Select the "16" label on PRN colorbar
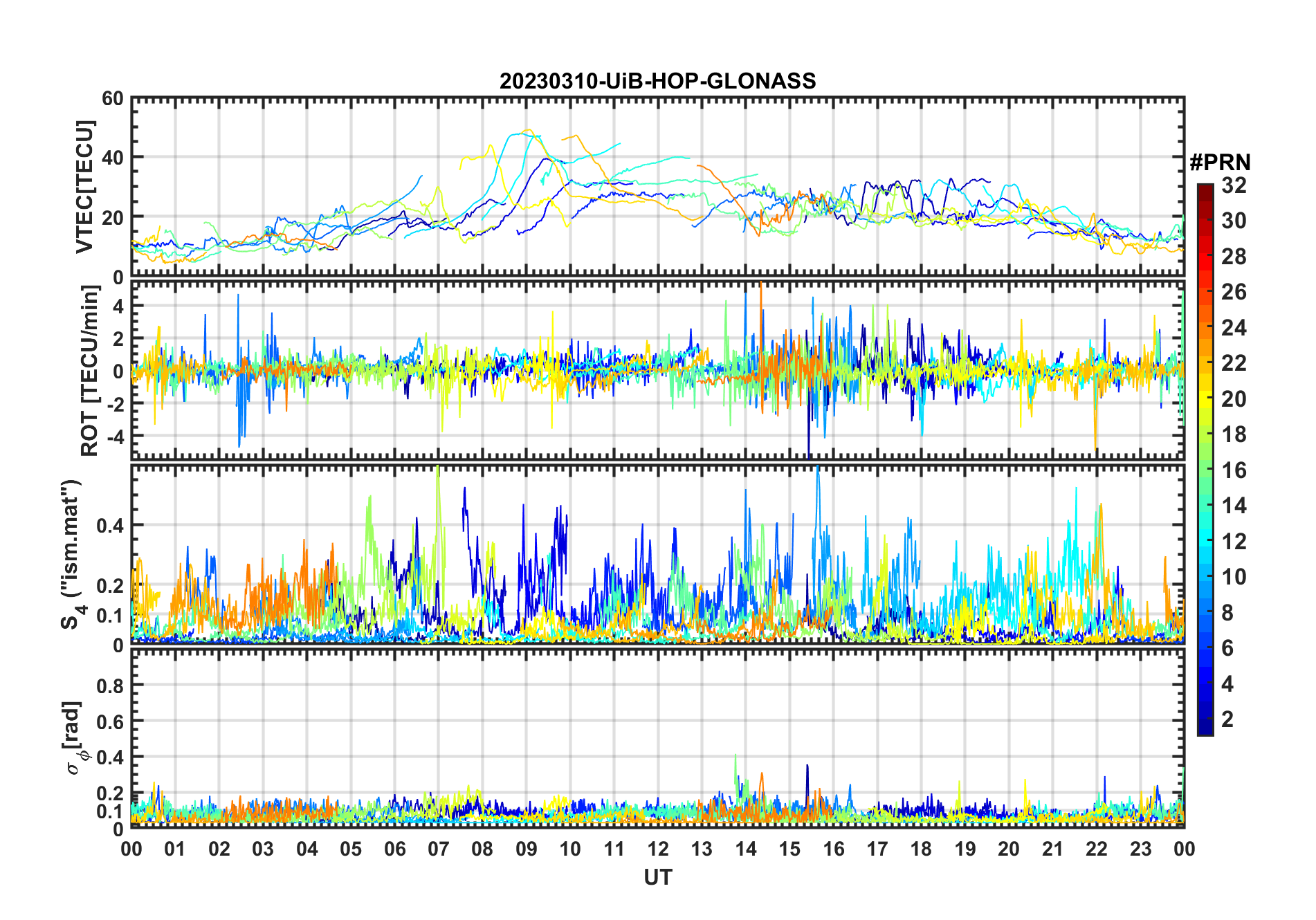The height and width of the screenshot is (920, 1316). [1234, 470]
